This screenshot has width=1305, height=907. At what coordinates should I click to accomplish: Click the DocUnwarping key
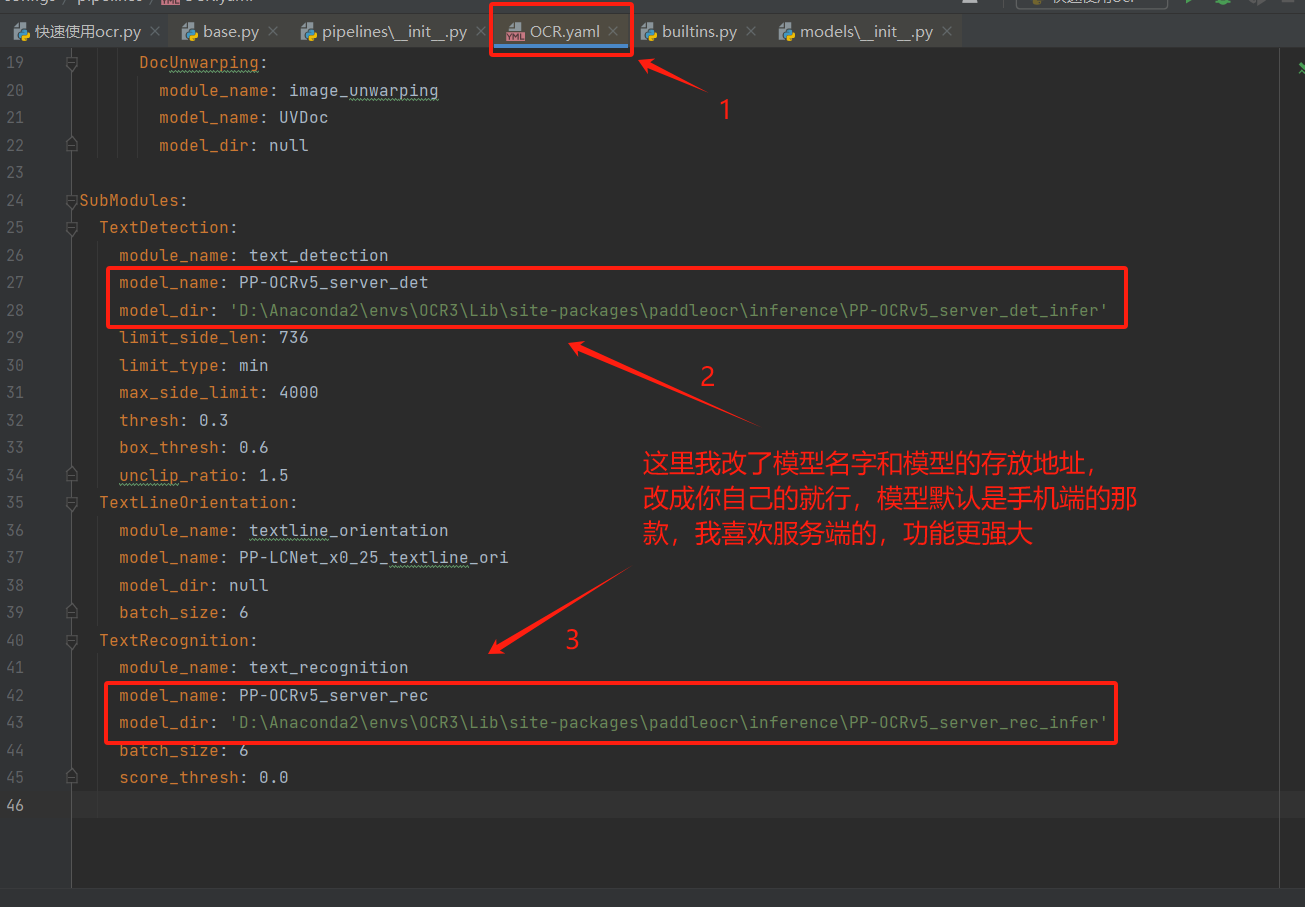[x=199, y=63]
